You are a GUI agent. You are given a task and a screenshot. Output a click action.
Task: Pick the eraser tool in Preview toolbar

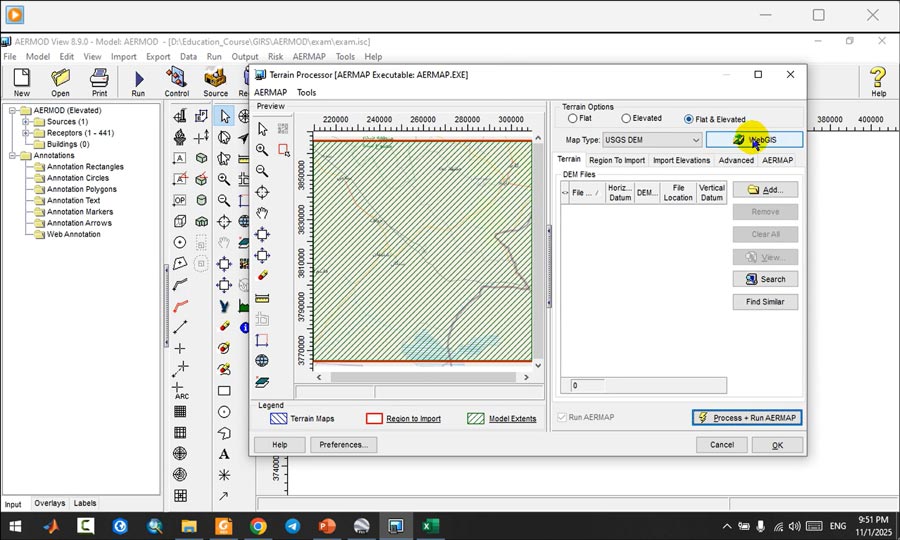[x=262, y=275]
